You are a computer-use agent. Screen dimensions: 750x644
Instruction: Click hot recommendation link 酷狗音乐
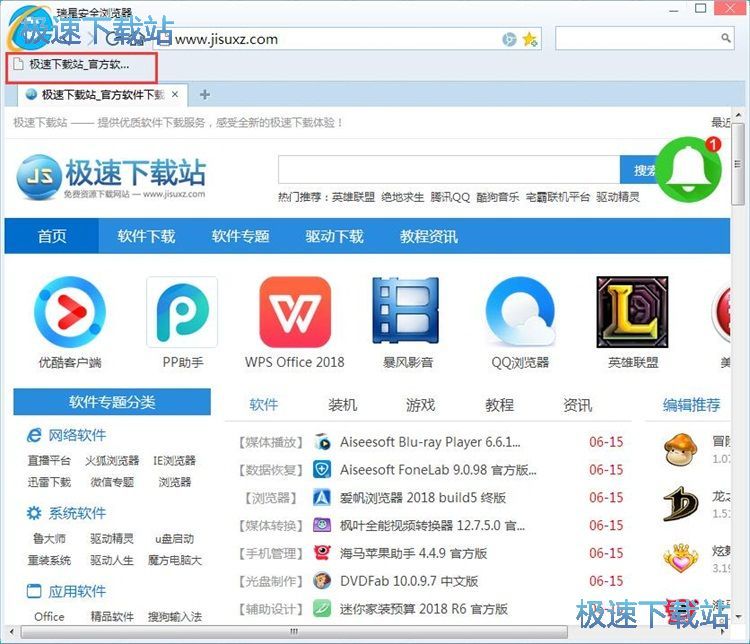(497, 197)
